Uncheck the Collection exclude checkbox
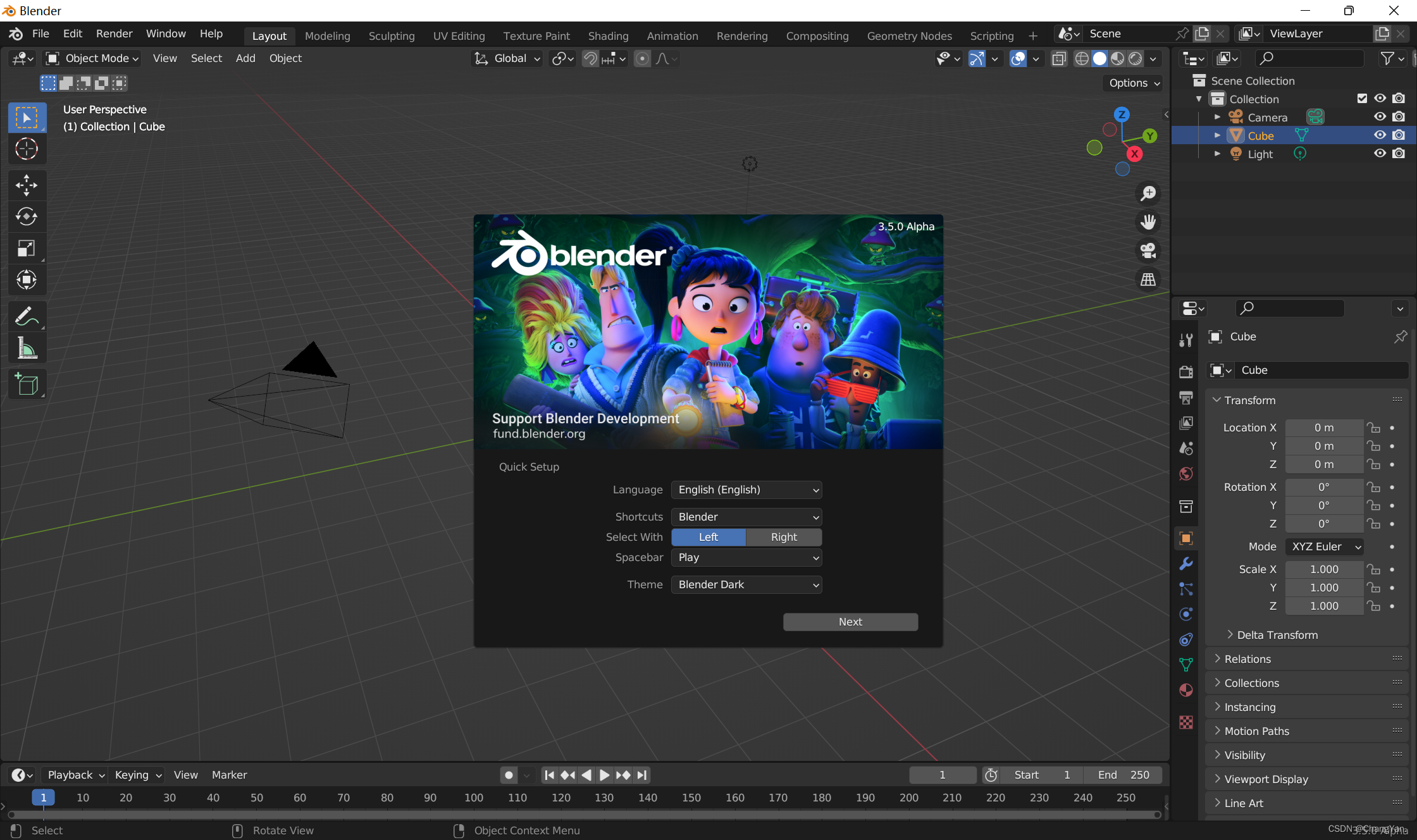The width and height of the screenshot is (1417, 840). [x=1362, y=99]
